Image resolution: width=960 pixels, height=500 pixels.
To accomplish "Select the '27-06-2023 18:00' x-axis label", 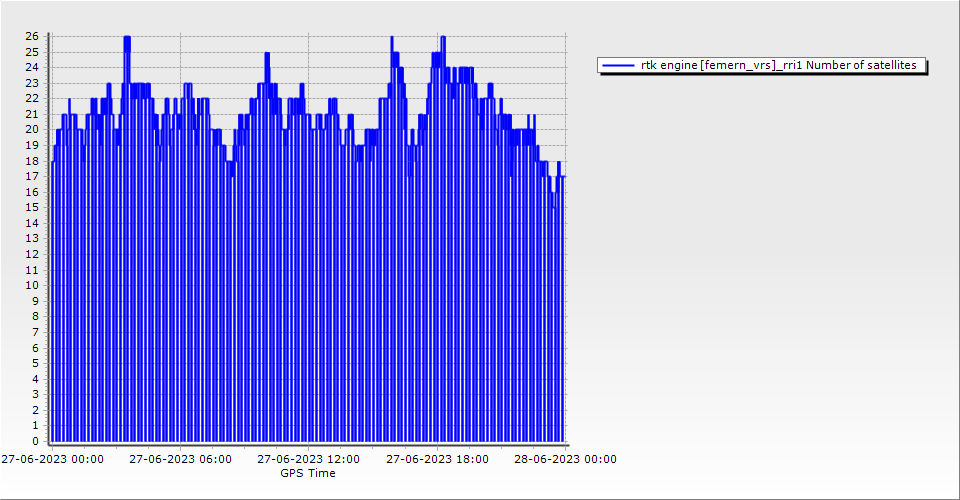I will click(438, 460).
